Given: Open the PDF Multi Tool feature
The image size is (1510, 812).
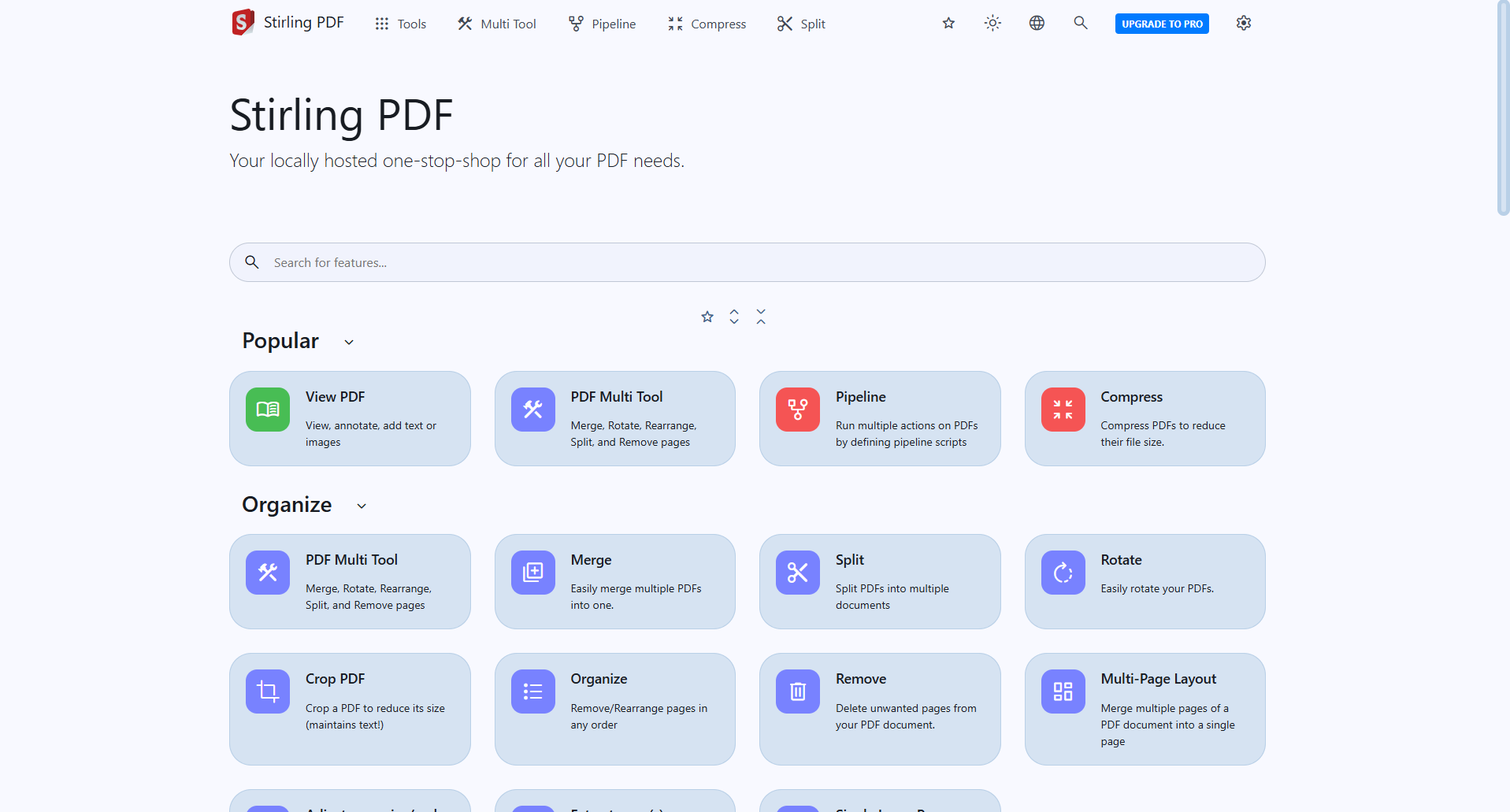Looking at the screenshot, I should (x=614, y=418).
